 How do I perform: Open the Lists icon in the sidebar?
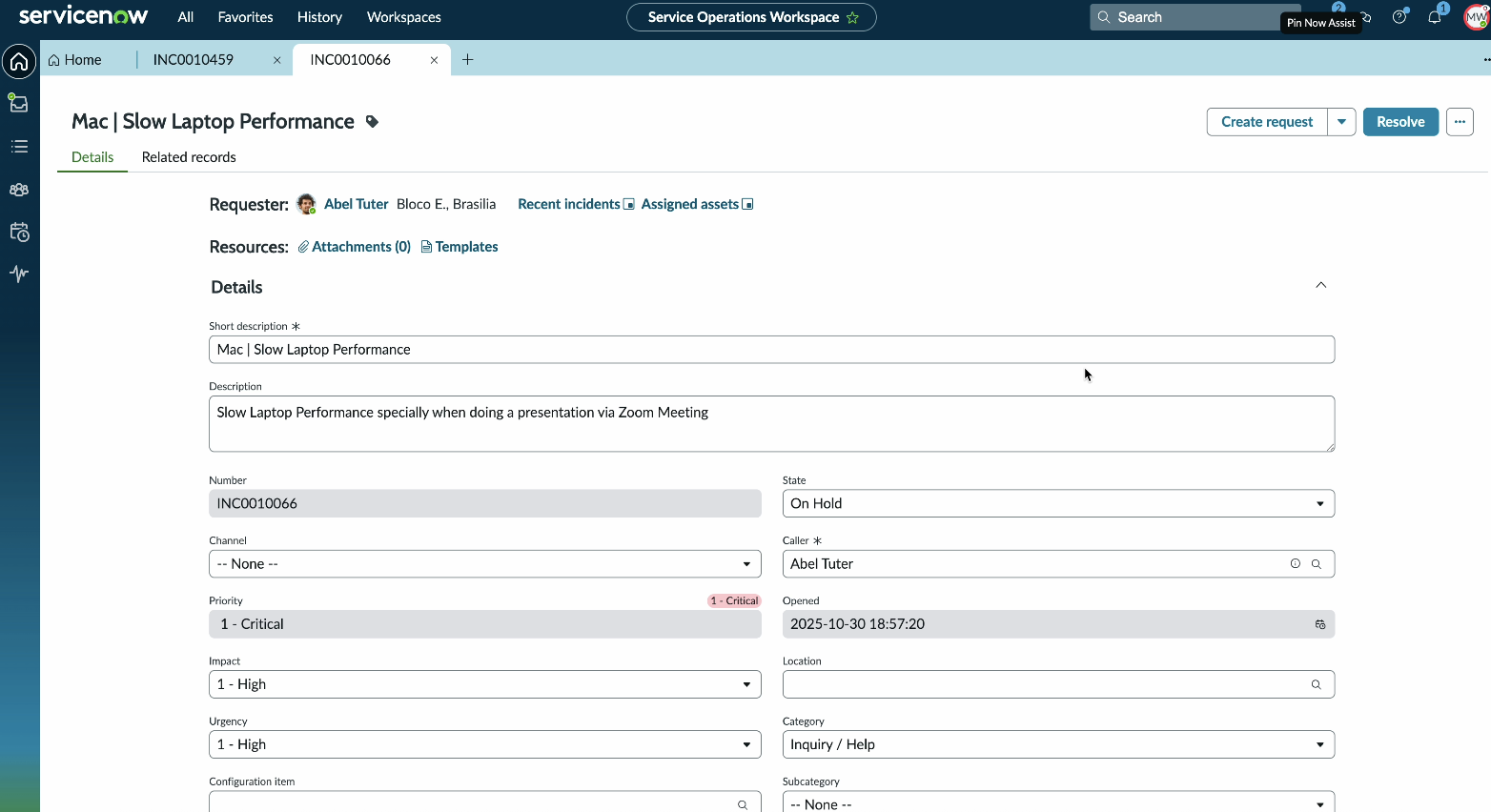point(19,147)
